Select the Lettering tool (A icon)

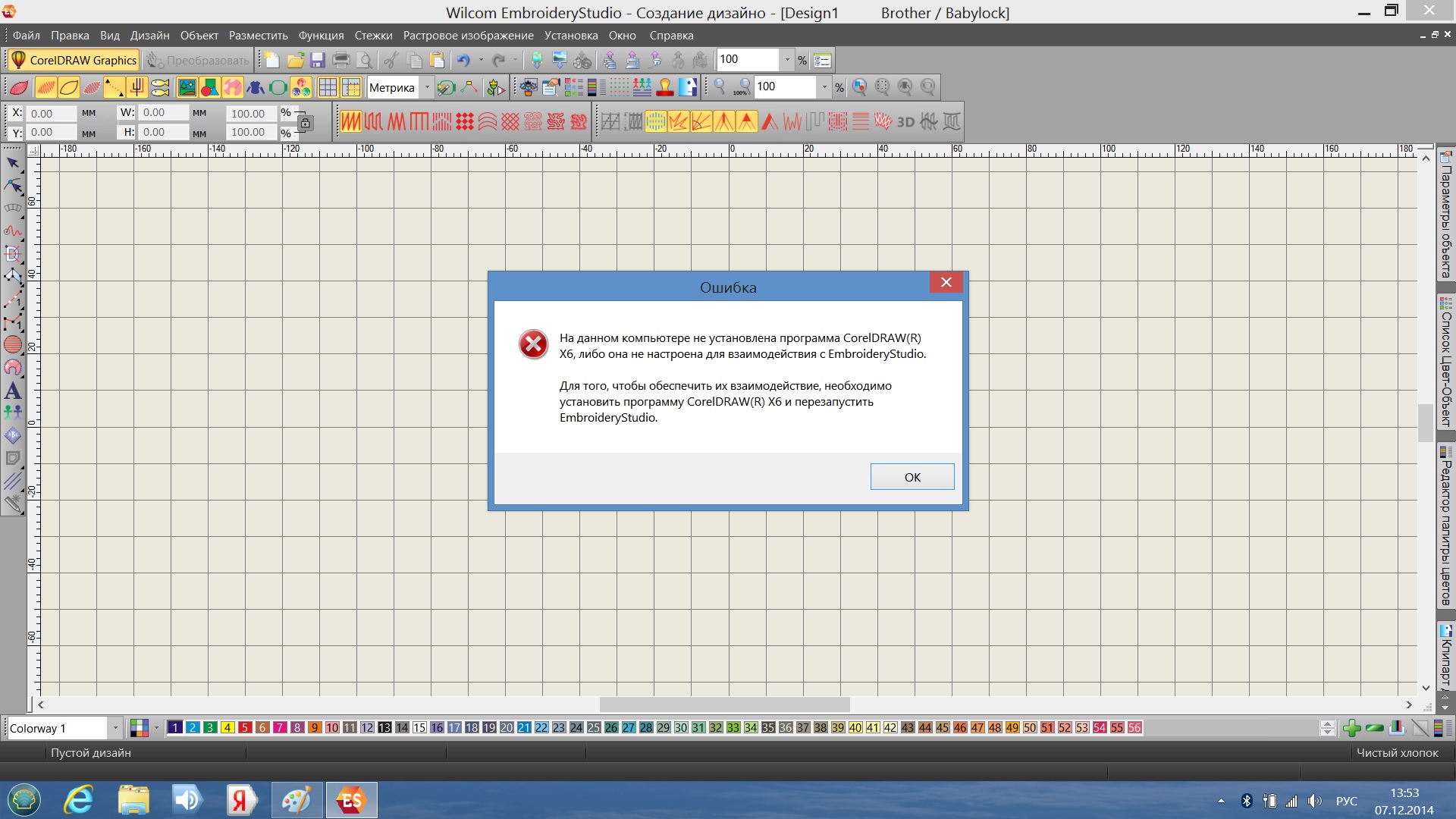[x=13, y=391]
